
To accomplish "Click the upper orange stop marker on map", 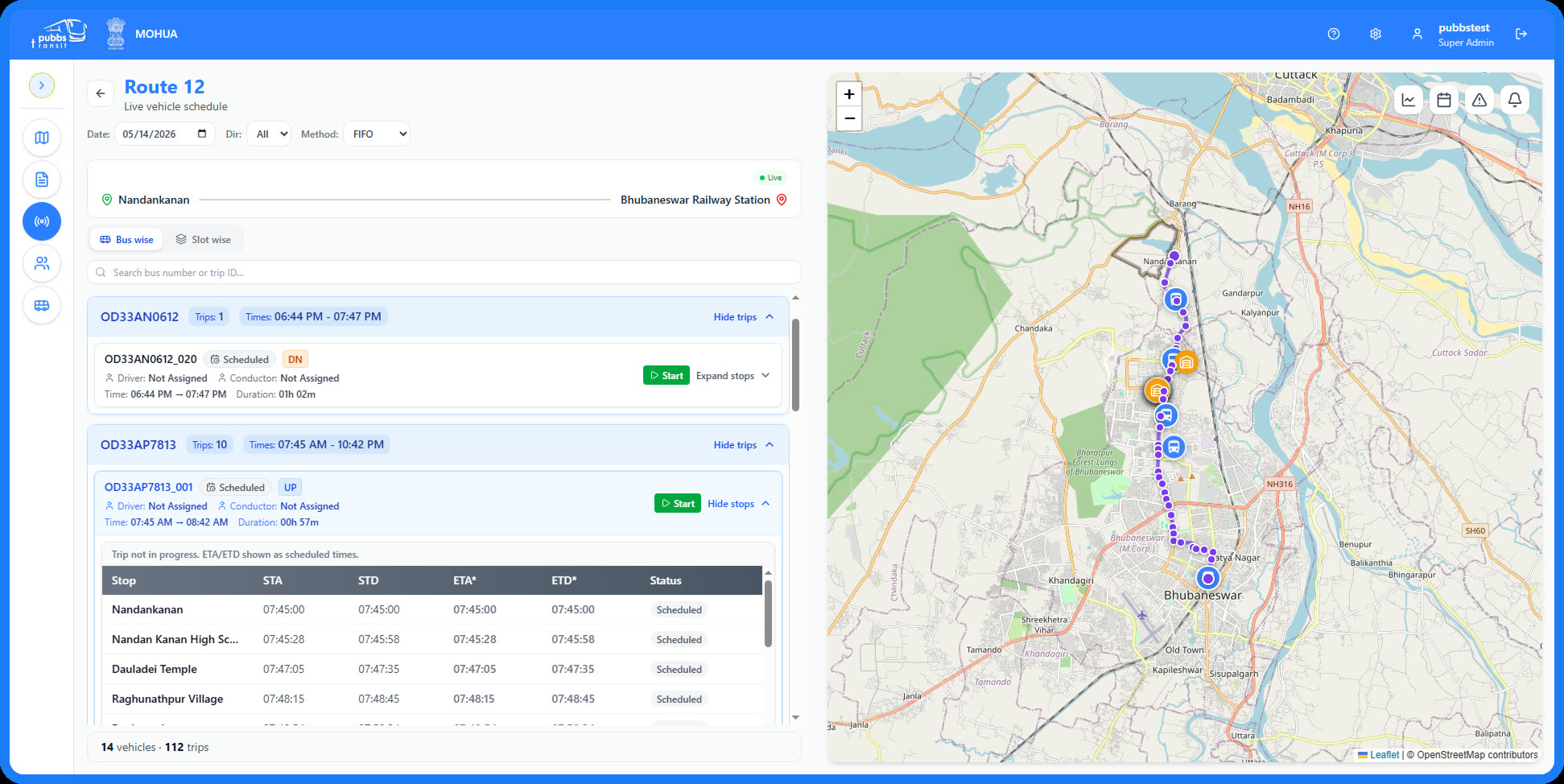I will pos(1186,362).
